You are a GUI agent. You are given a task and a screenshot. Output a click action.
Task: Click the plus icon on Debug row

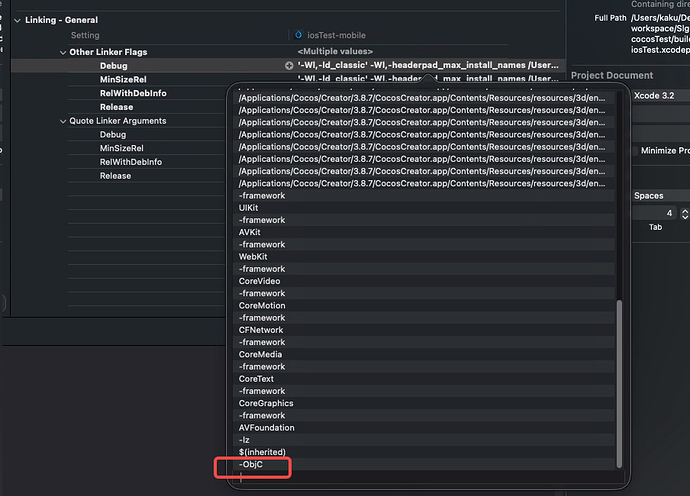coord(289,65)
